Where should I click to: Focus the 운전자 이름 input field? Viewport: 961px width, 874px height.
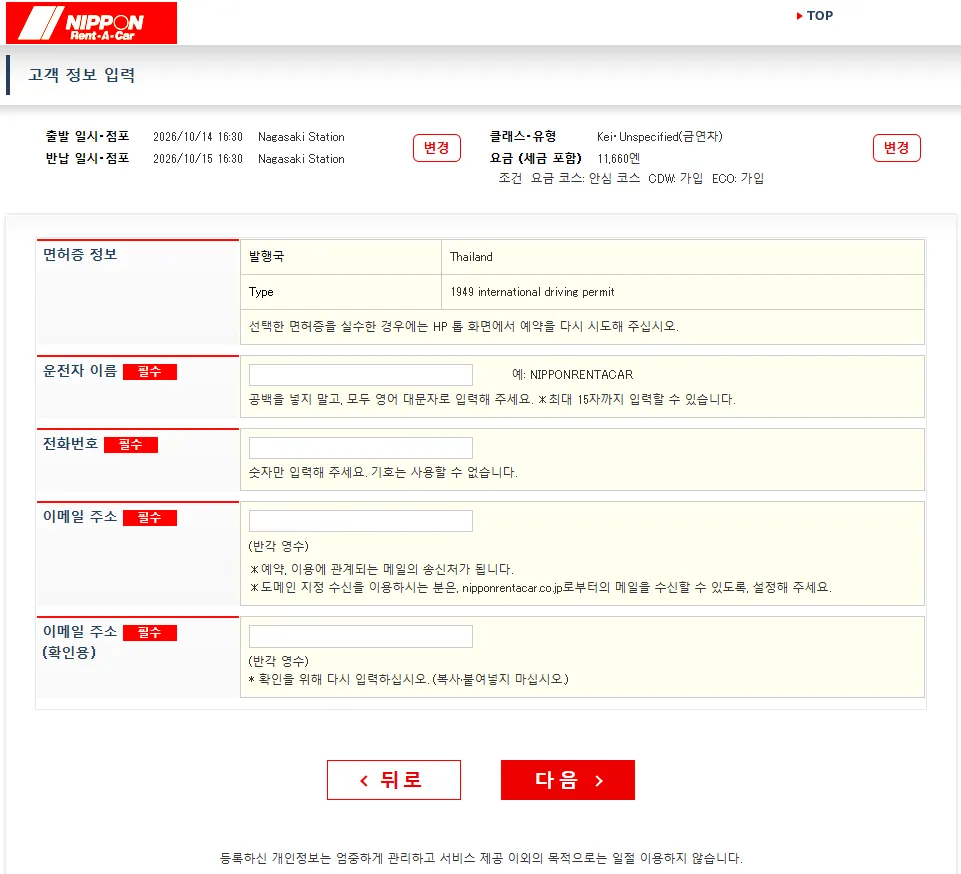click(360, 374)
